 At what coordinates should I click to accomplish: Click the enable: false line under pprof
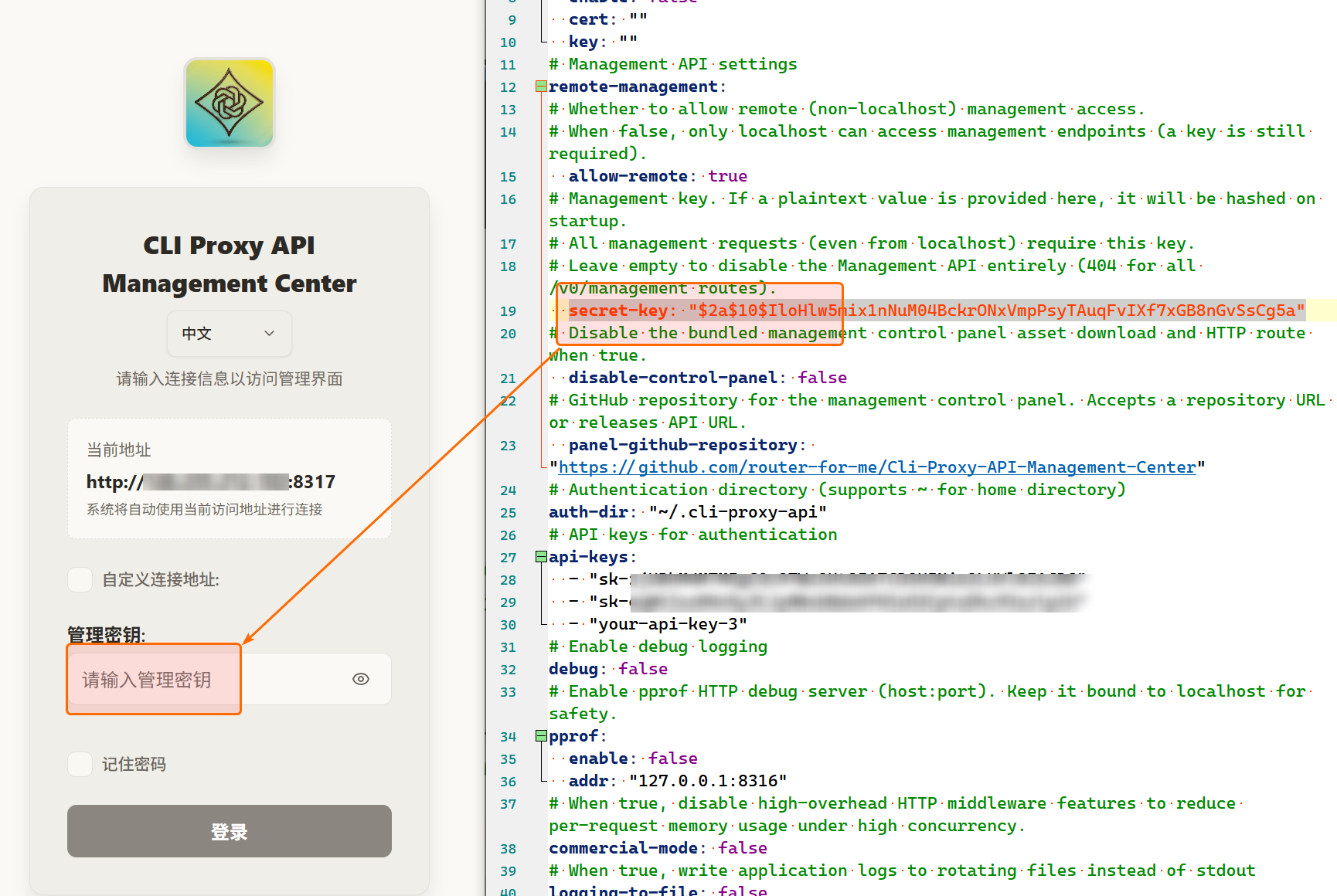(x=633, y=759)
